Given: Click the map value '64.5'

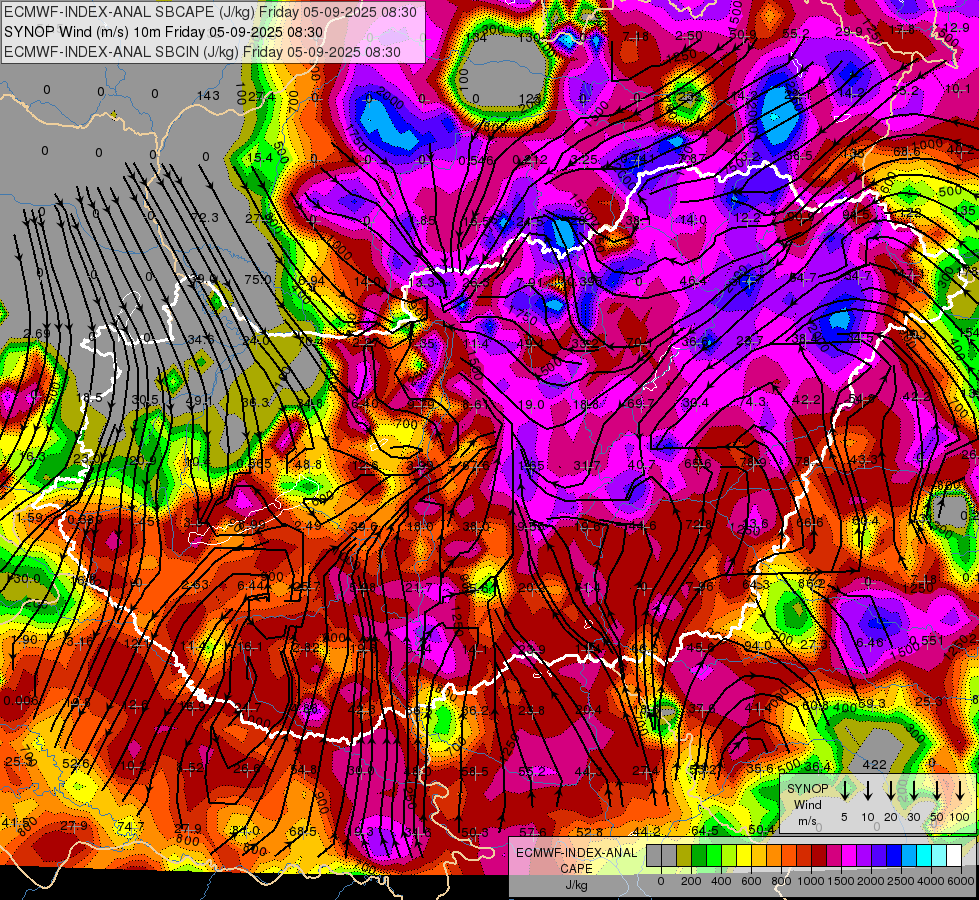Looking at the screenshot, I should (705, 831).
